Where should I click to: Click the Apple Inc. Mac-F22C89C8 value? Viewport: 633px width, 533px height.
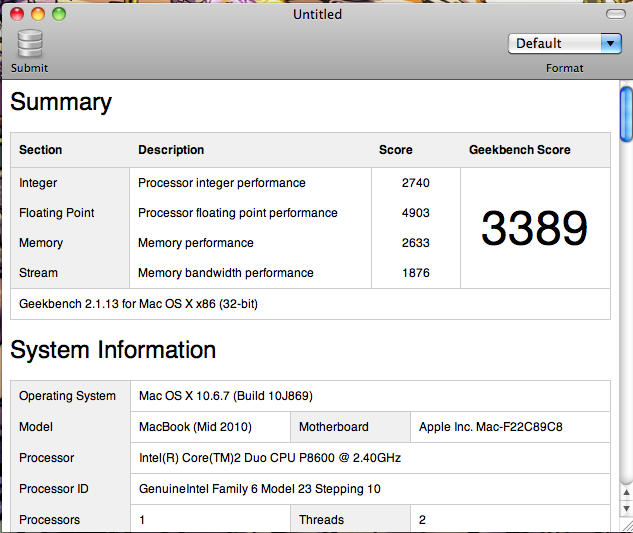pos(490,427)
